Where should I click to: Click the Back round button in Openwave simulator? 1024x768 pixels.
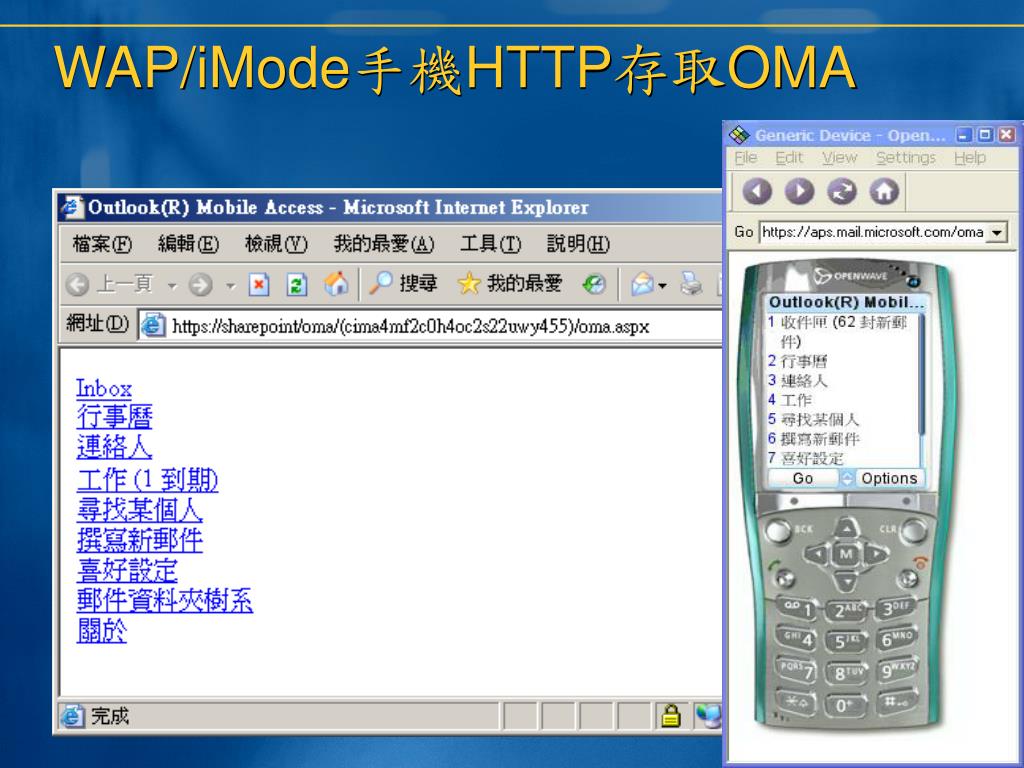click(757, 191)
